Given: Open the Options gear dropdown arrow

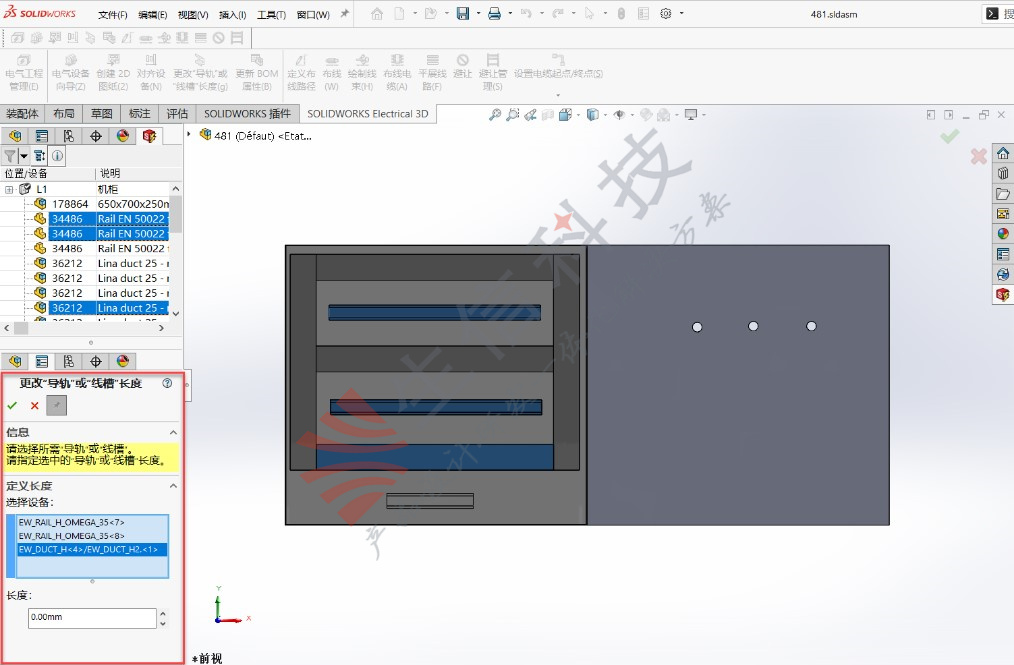Looking at the screenshot, I should (x=682, y=14).
